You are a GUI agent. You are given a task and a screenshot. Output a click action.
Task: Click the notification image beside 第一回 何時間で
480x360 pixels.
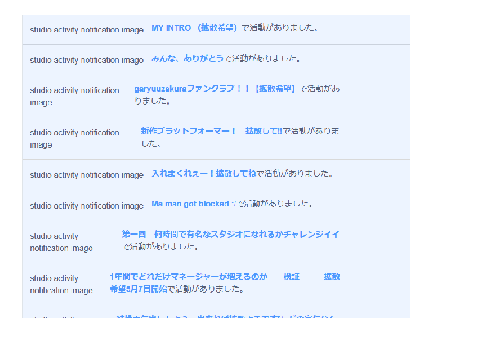(61, 242)
